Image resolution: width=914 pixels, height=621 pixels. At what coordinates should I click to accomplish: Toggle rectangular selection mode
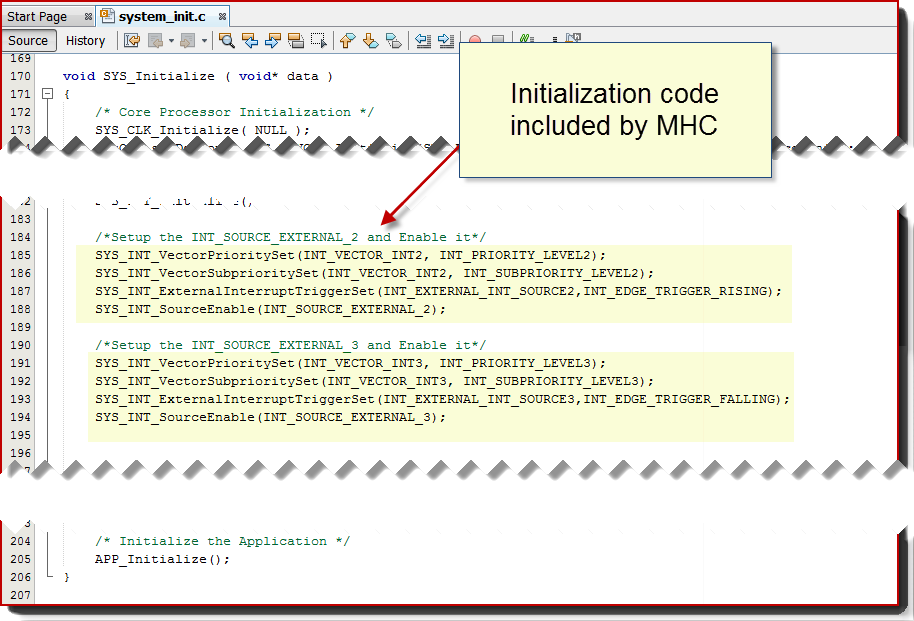[x=320, y=40]
